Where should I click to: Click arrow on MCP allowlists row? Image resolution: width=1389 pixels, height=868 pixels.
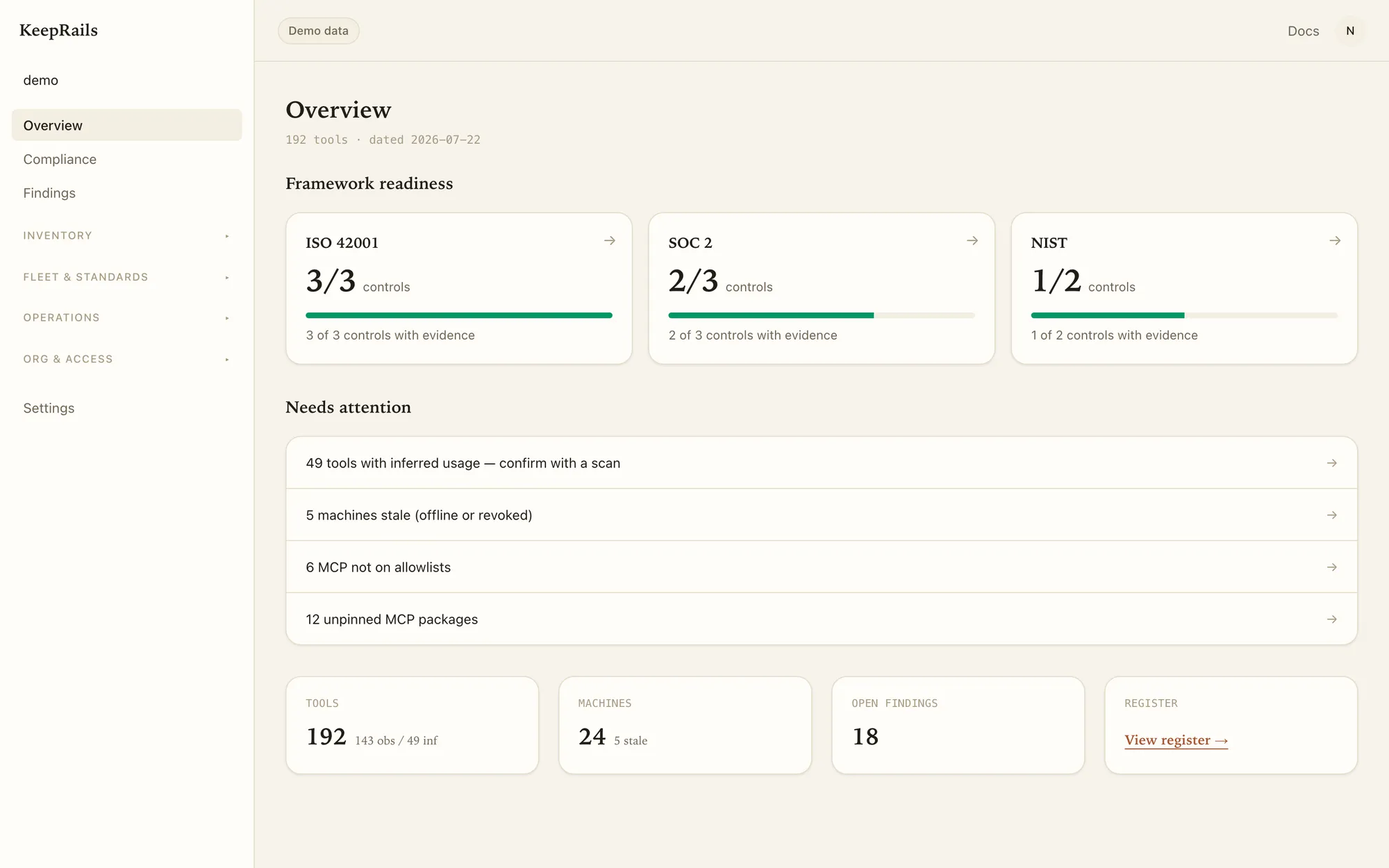pyautogui.click(x=1331, y=567)
